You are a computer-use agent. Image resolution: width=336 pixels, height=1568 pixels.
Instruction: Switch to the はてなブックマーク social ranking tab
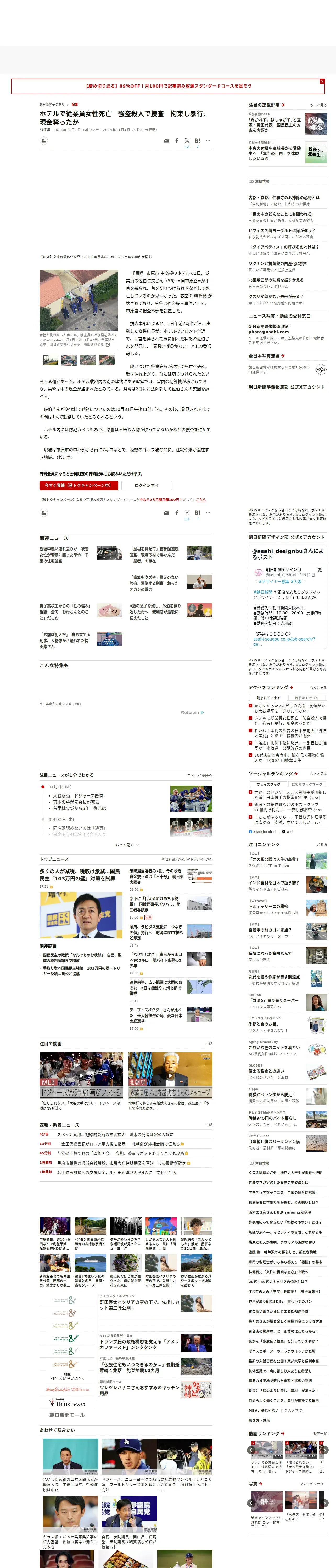307,784
